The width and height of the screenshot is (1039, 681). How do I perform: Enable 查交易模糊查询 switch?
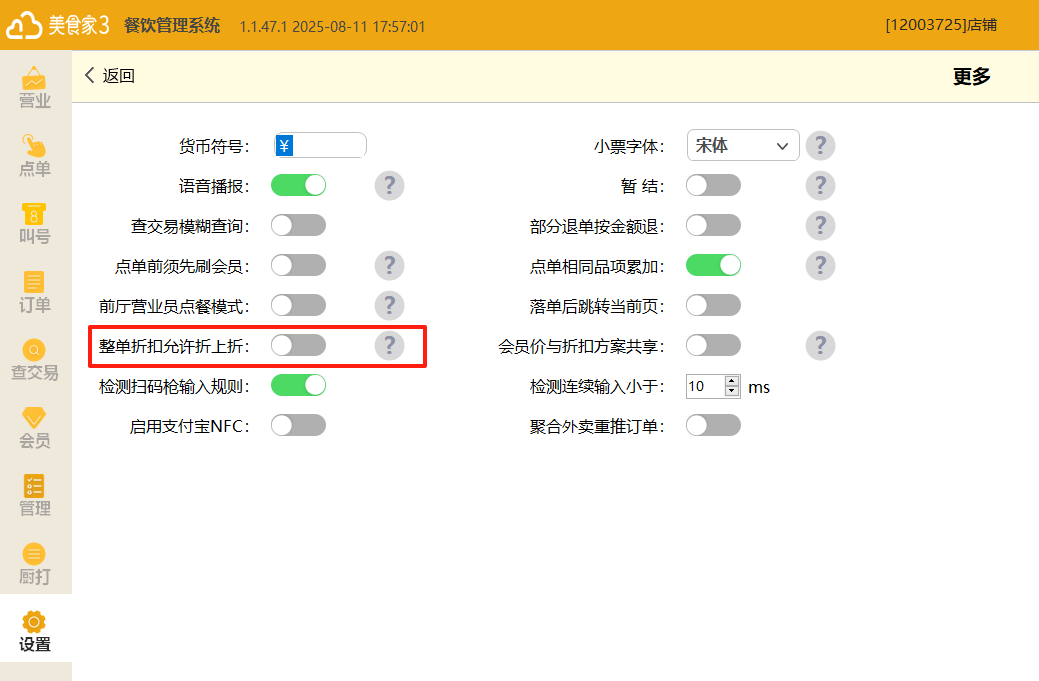298,225
